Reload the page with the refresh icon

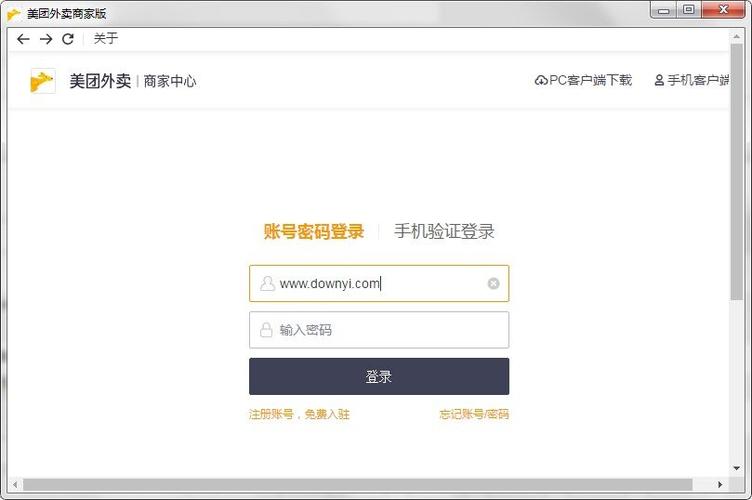point(68,39)
